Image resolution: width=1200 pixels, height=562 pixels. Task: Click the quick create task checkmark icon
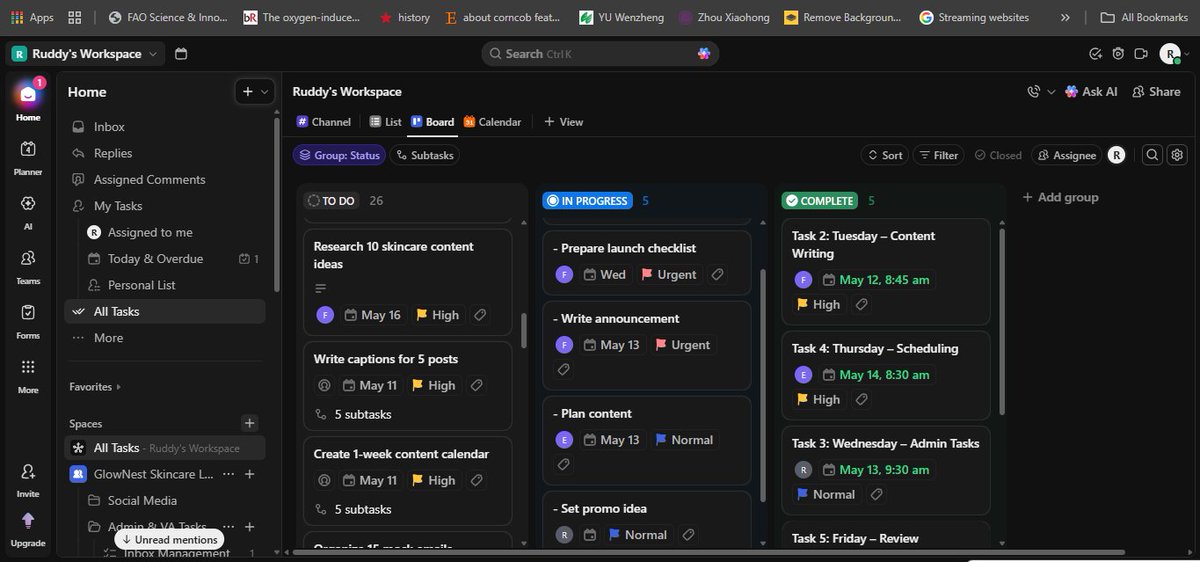pos(1095,54)
